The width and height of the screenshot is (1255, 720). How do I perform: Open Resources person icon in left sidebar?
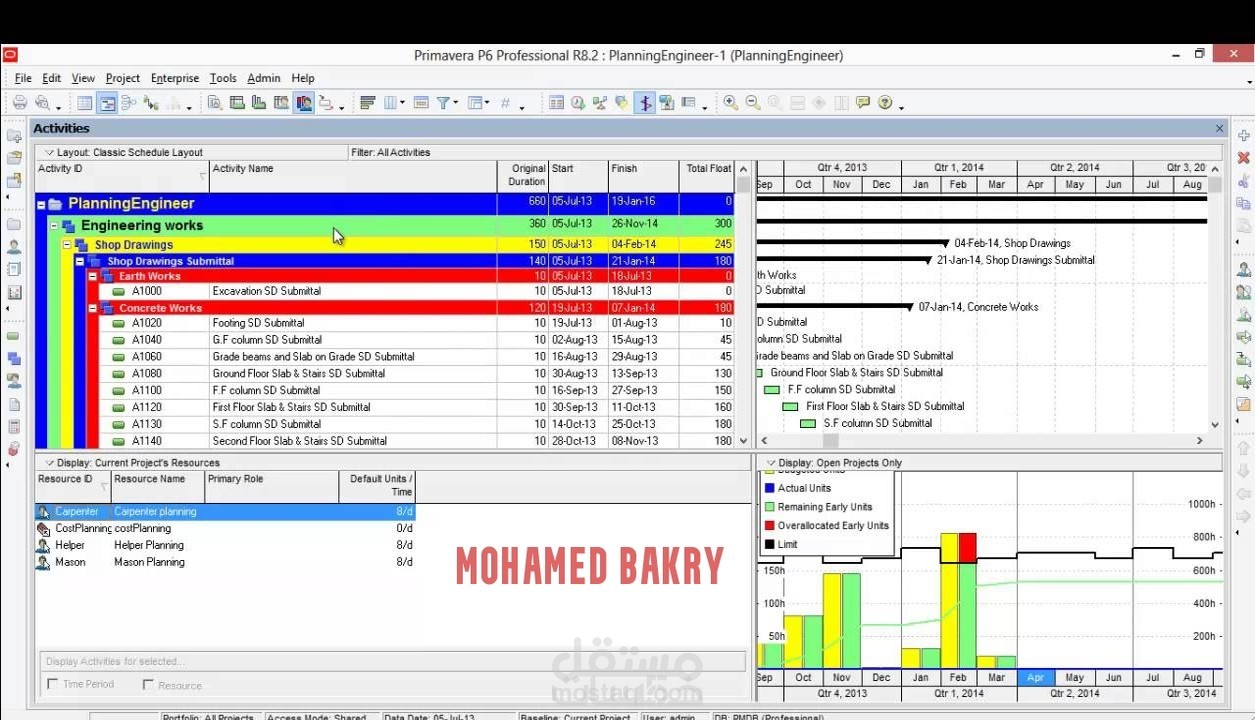[14, 247]
